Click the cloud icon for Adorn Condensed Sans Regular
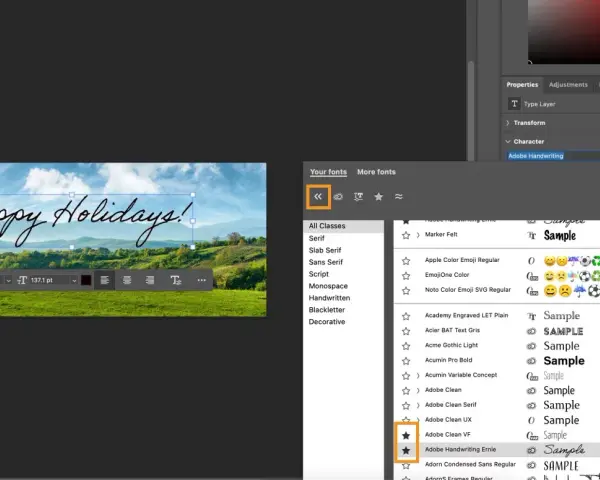Viewport: 600px width, 480px height. coord(532,465)
